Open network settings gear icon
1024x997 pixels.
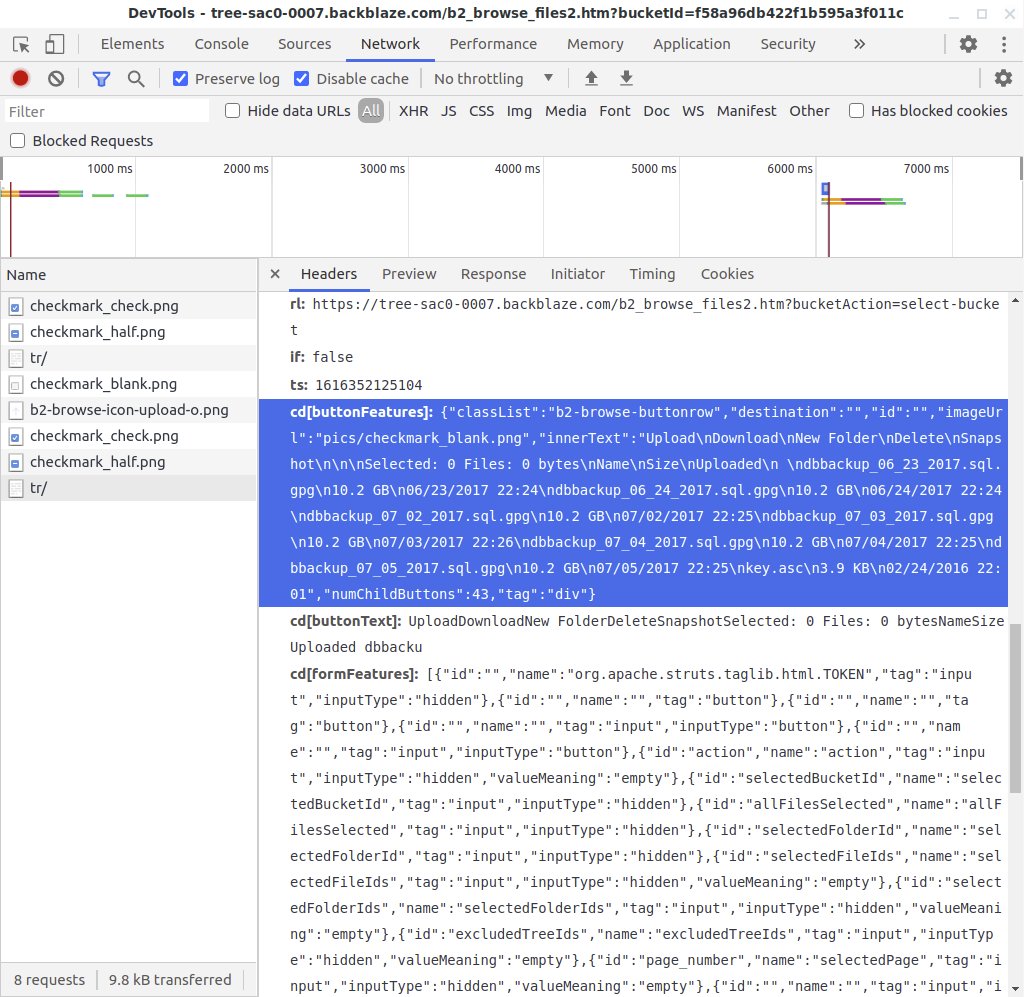[1003, 78]
